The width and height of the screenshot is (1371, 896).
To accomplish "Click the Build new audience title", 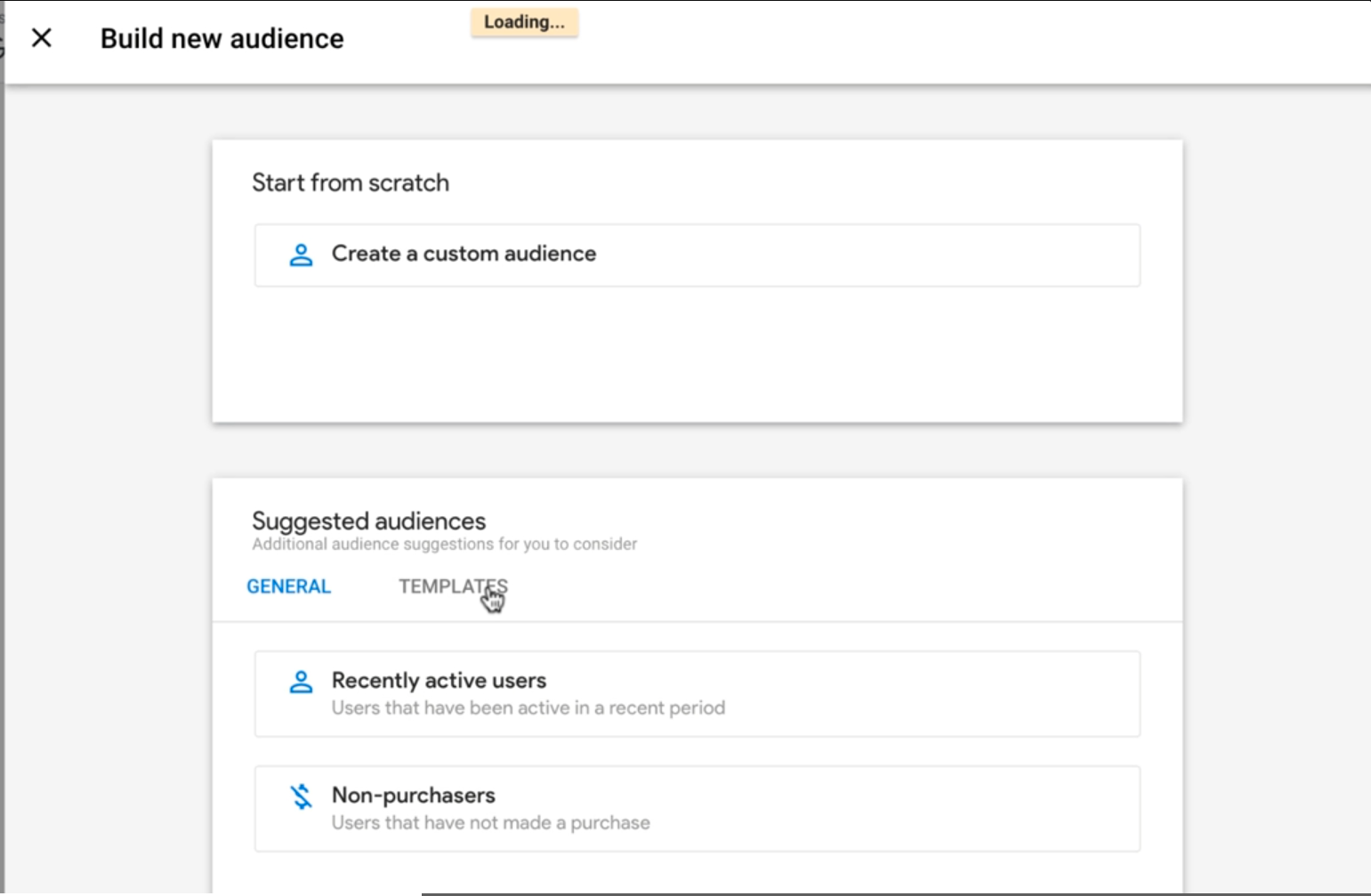I will (x=222, y=39).
